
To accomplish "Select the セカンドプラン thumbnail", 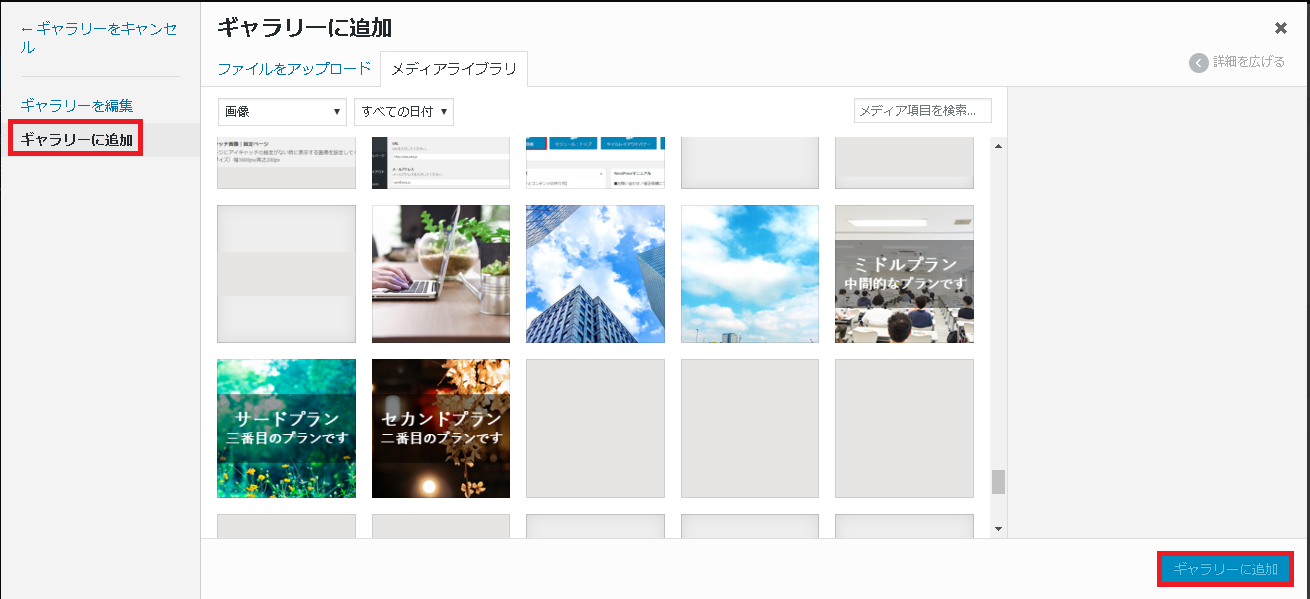I will [x=441, y=428].
